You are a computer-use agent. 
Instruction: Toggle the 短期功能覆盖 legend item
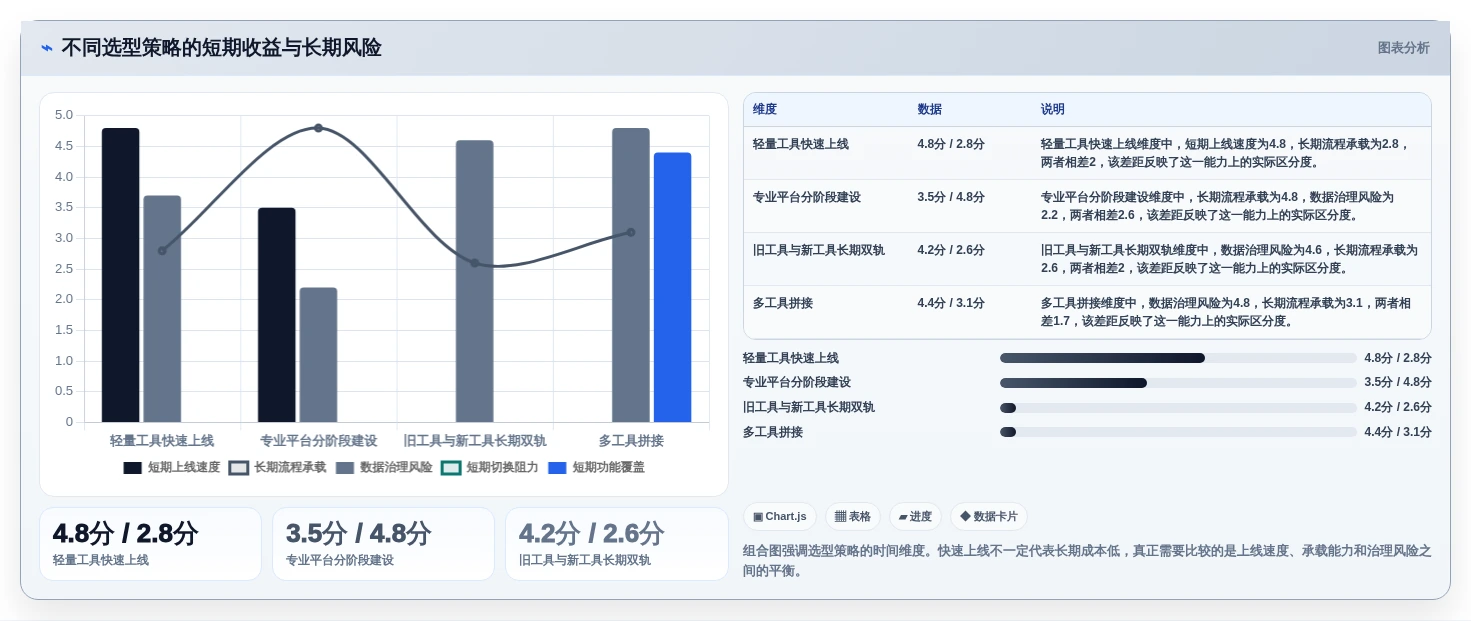(x=596, y=467)
